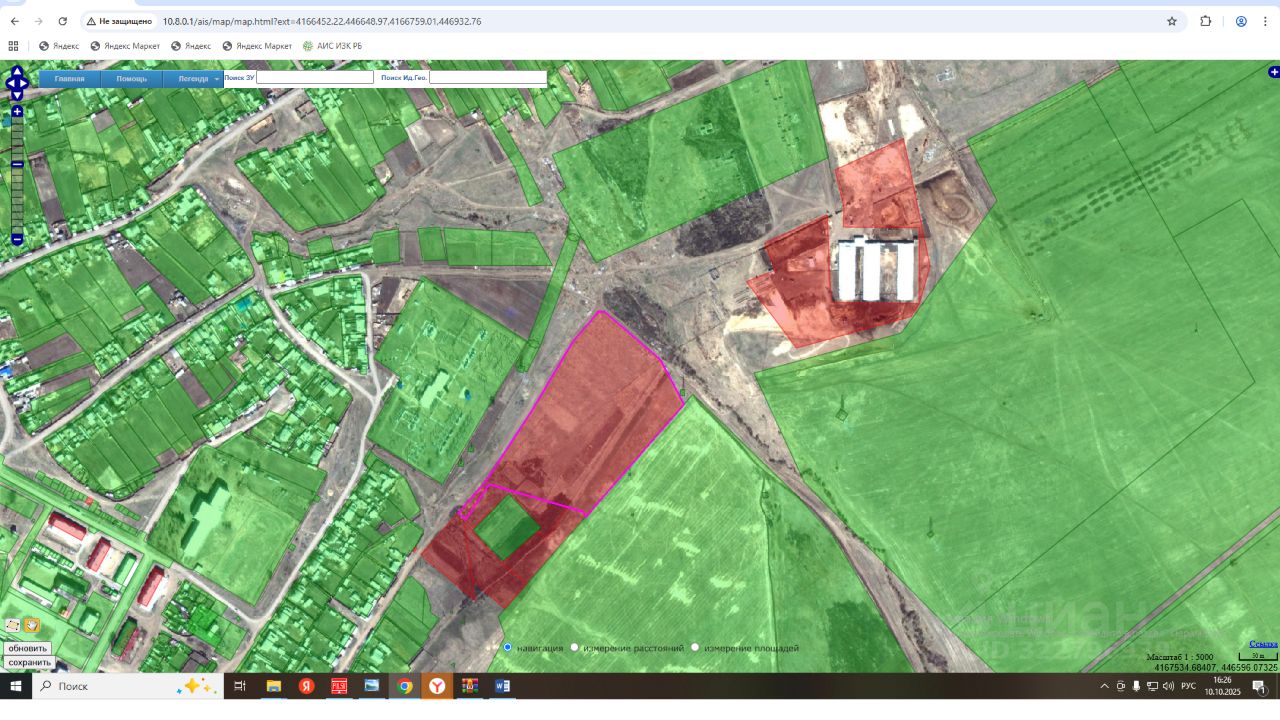Select the "измерение расстояний" radio button
Screen dimensions: 1280x720
pos(574,648)
